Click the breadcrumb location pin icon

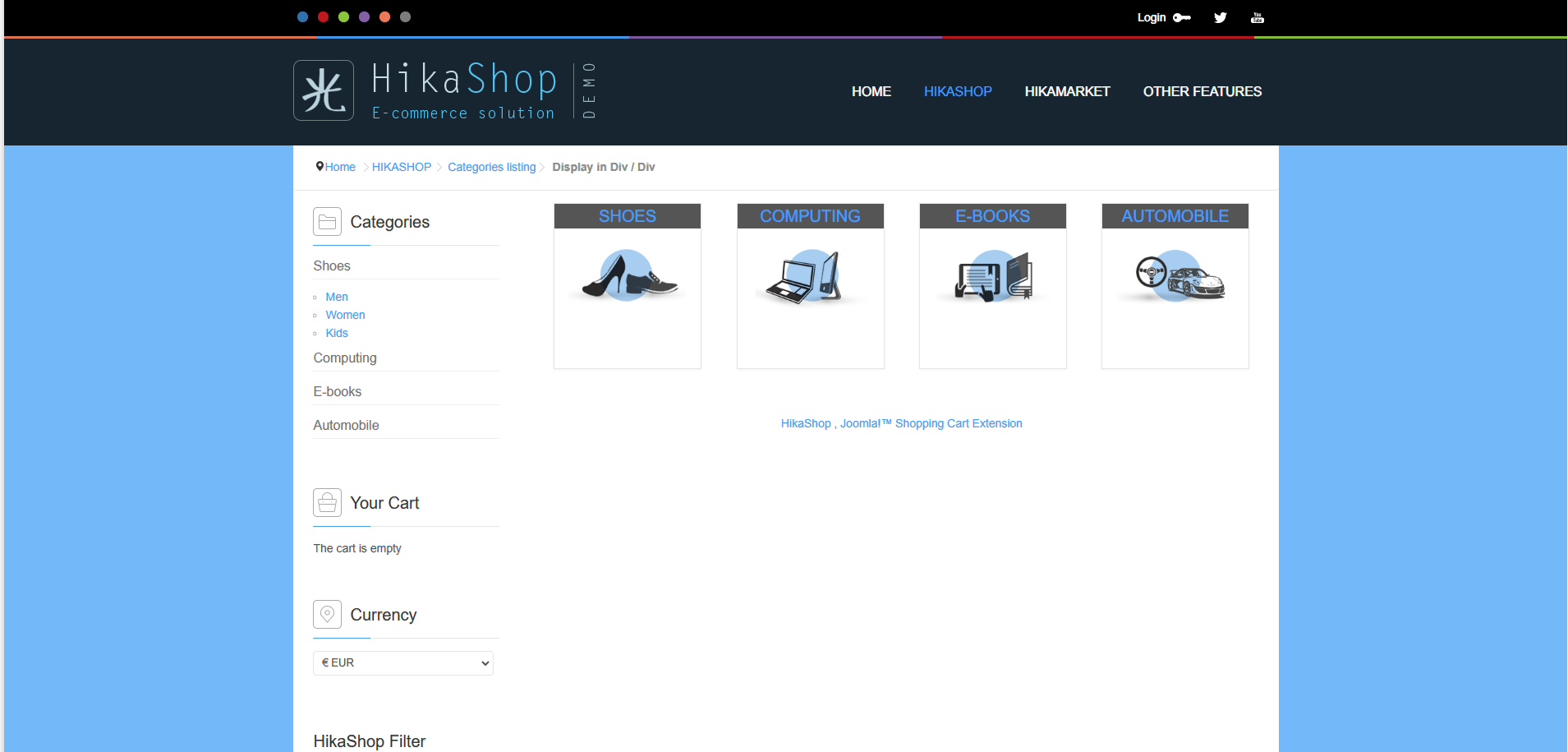[320, 166]
